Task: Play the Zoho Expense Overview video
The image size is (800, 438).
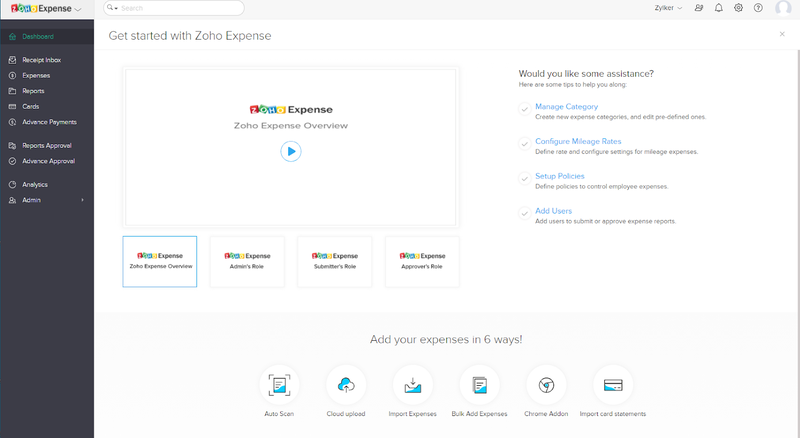Action: click(291, 151)
